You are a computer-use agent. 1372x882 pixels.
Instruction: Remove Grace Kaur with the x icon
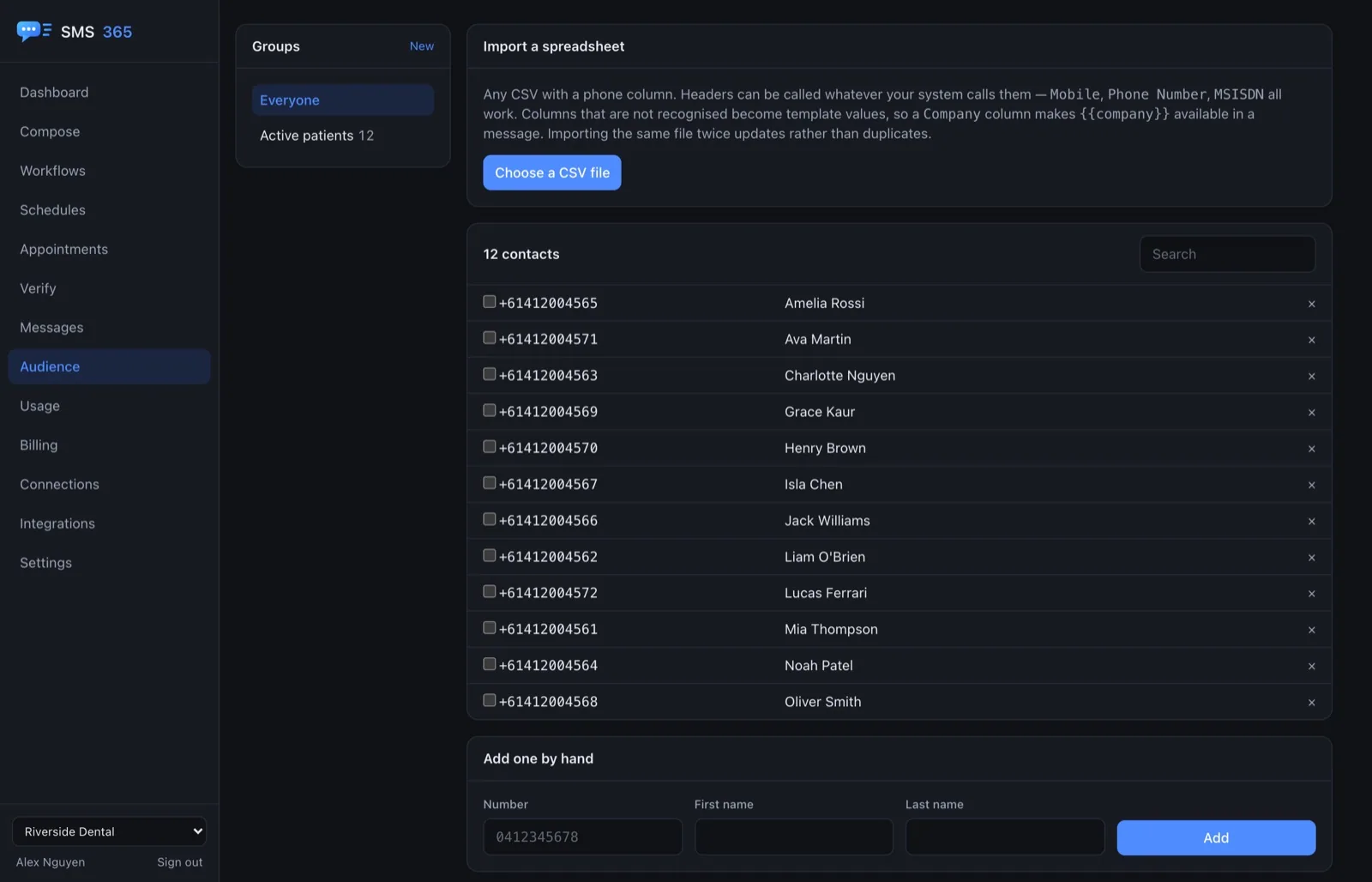click(x=1311, y=413)
